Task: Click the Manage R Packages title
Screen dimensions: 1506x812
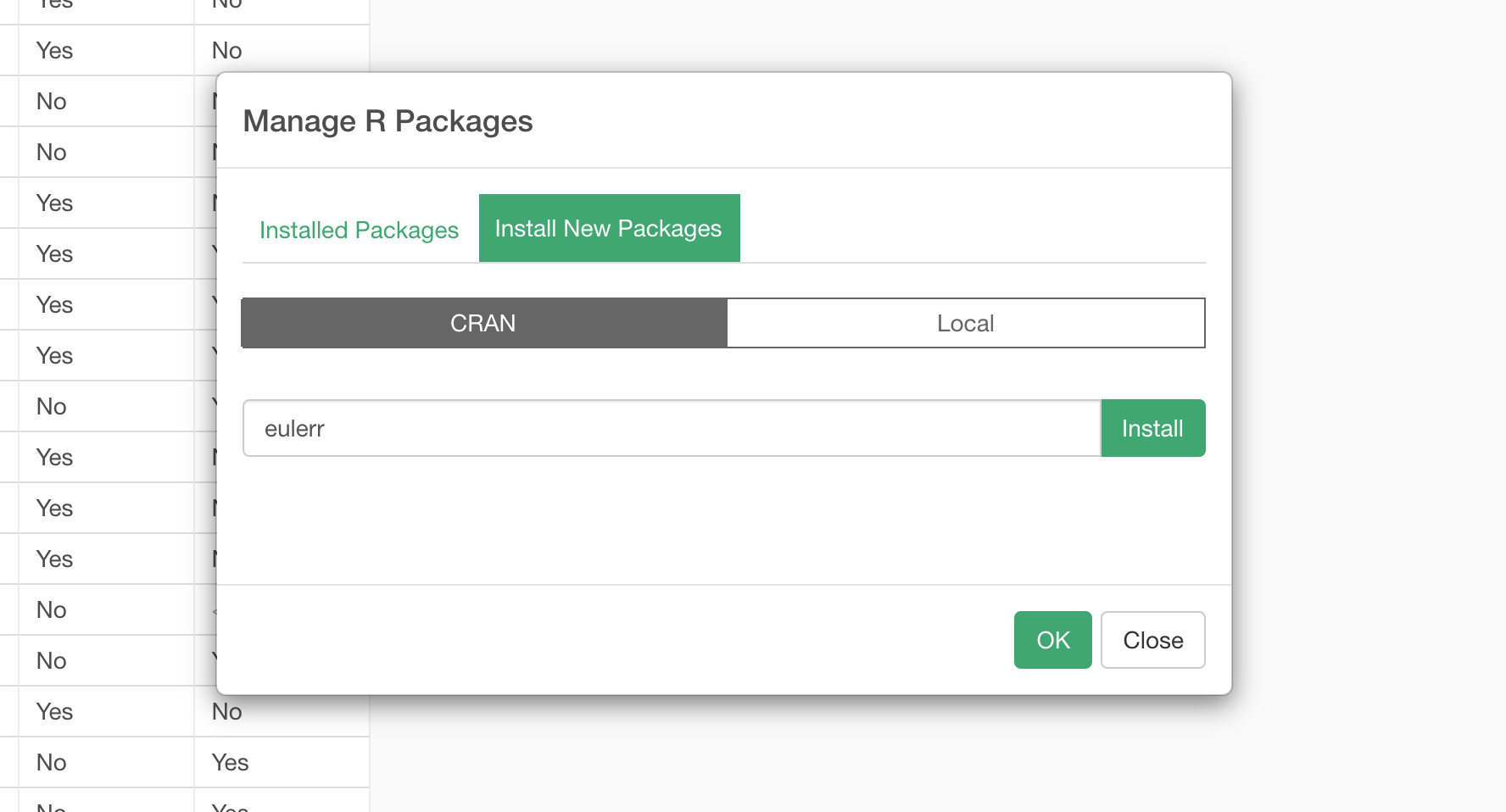Action: [x=388, y=121]
